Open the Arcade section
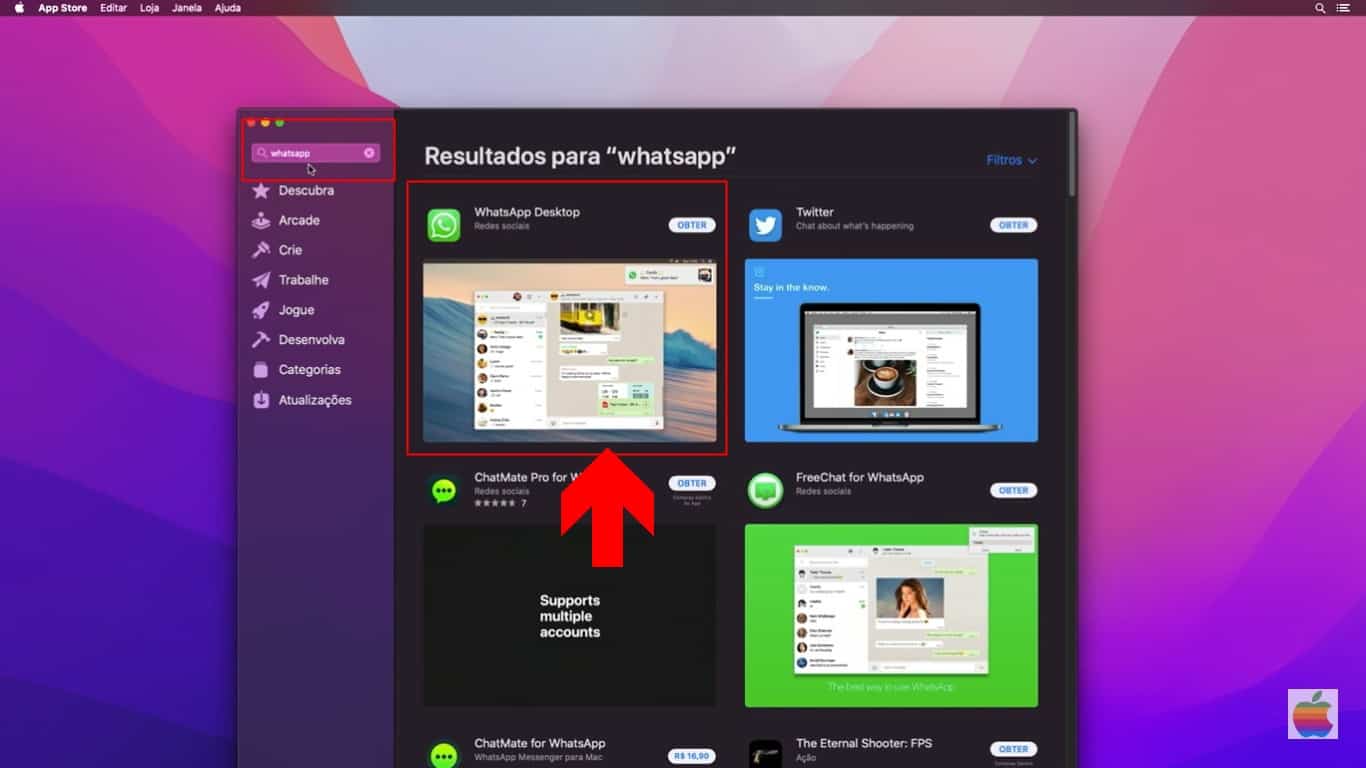This screenshot has width=1366, height=768. point(299,220)
